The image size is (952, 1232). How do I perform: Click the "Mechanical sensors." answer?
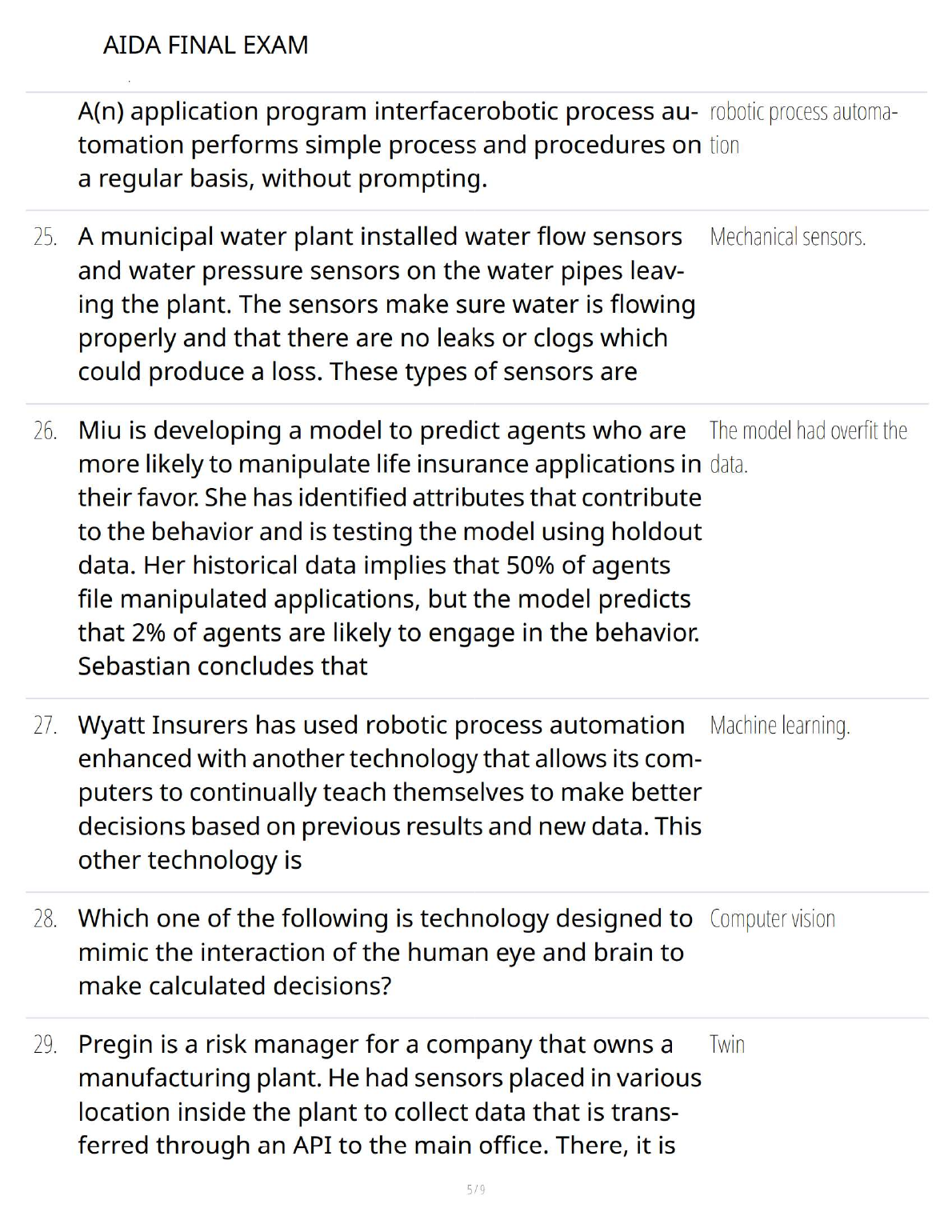(787, 238)
